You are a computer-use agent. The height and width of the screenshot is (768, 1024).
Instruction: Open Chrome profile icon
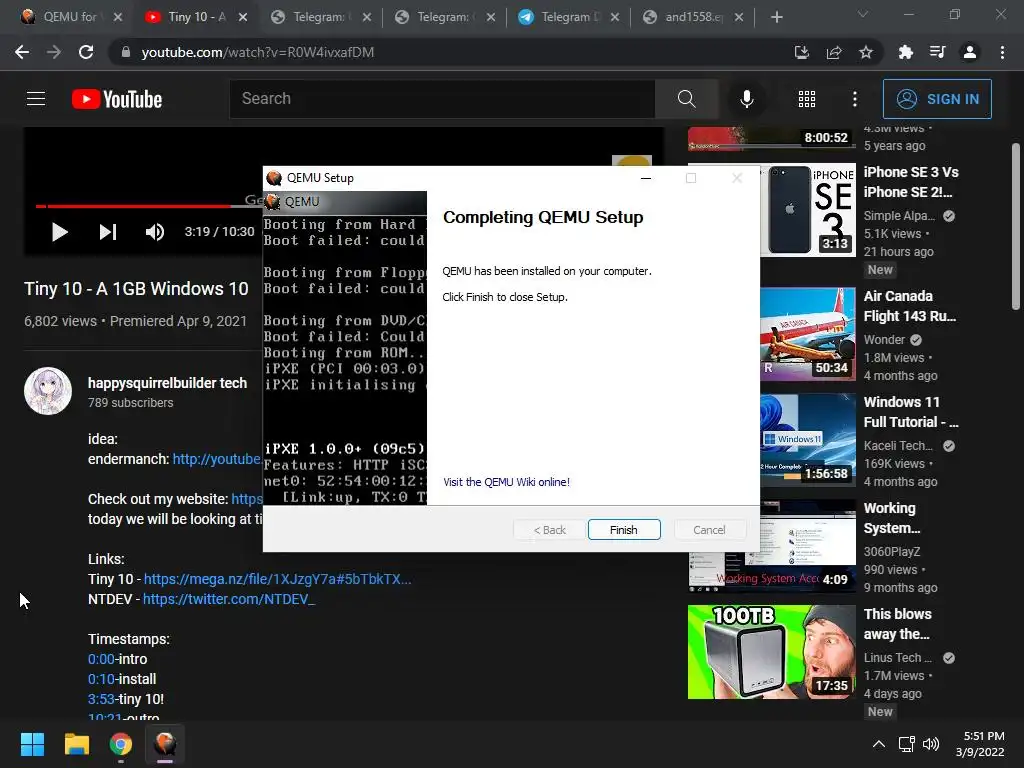point(970,52)
